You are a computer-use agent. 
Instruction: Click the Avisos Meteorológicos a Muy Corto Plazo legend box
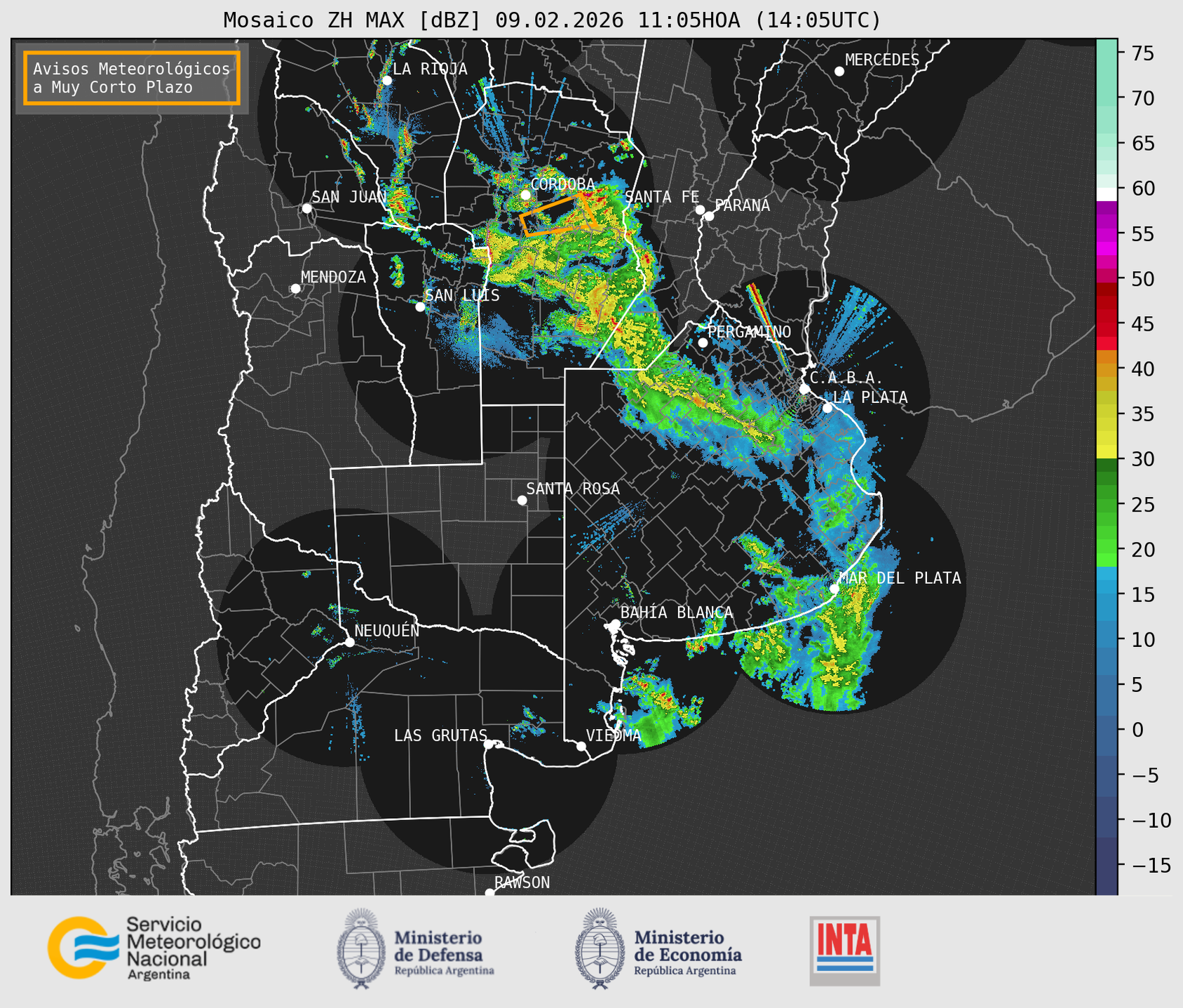tap(132, 78)
